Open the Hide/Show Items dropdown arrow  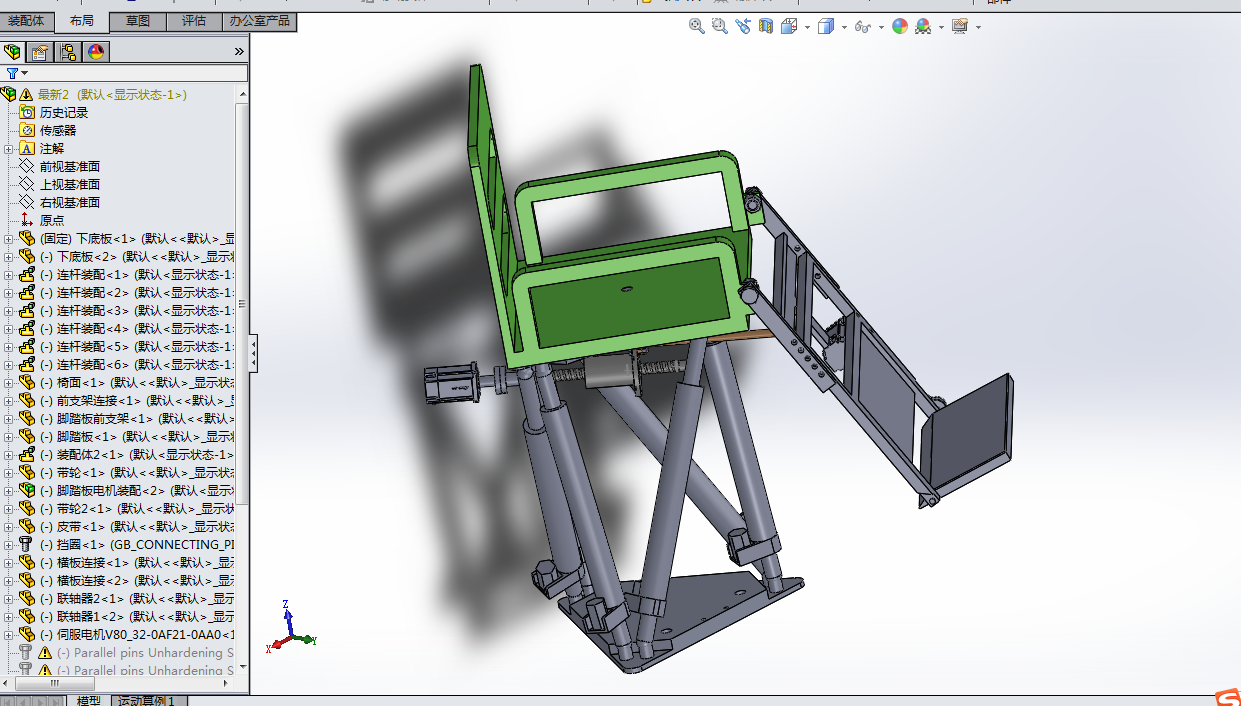pyautogui.click(x=881, y=28)
